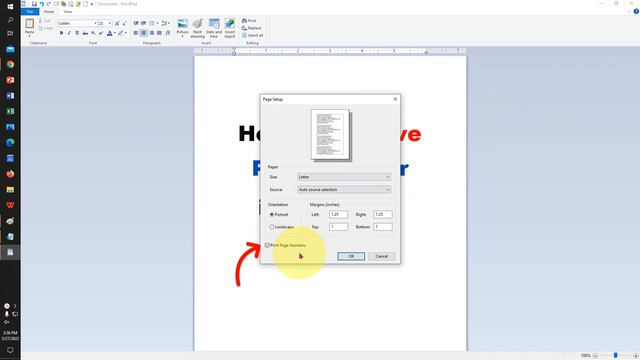
Task: Click the Save icon in quick access toolbar
Action: [34, 4]
